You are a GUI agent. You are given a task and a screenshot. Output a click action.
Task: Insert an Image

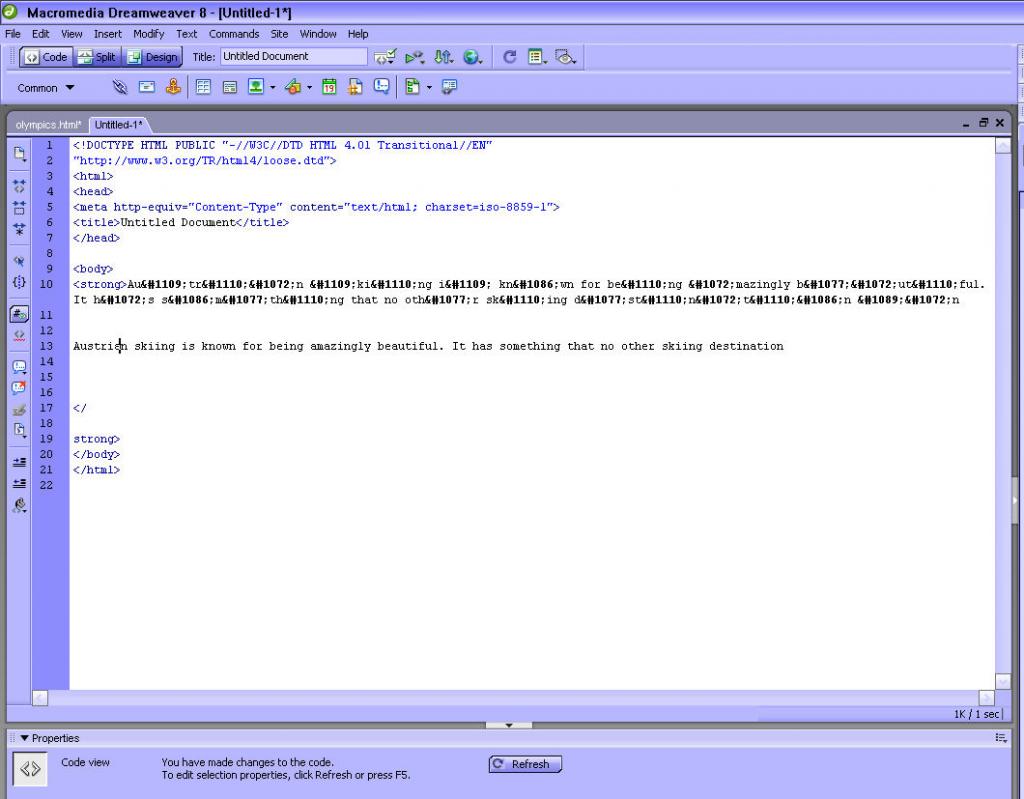click(255, 86)
